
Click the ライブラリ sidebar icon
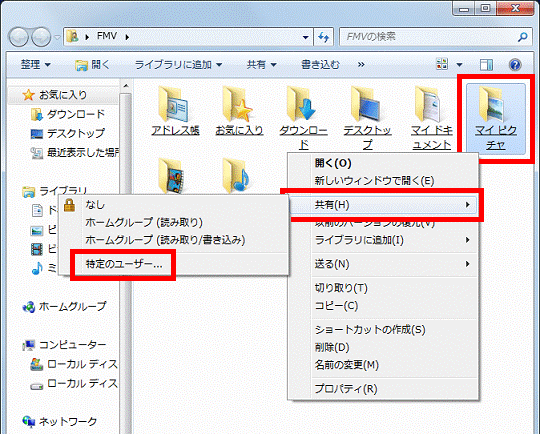tap(28, 192)
